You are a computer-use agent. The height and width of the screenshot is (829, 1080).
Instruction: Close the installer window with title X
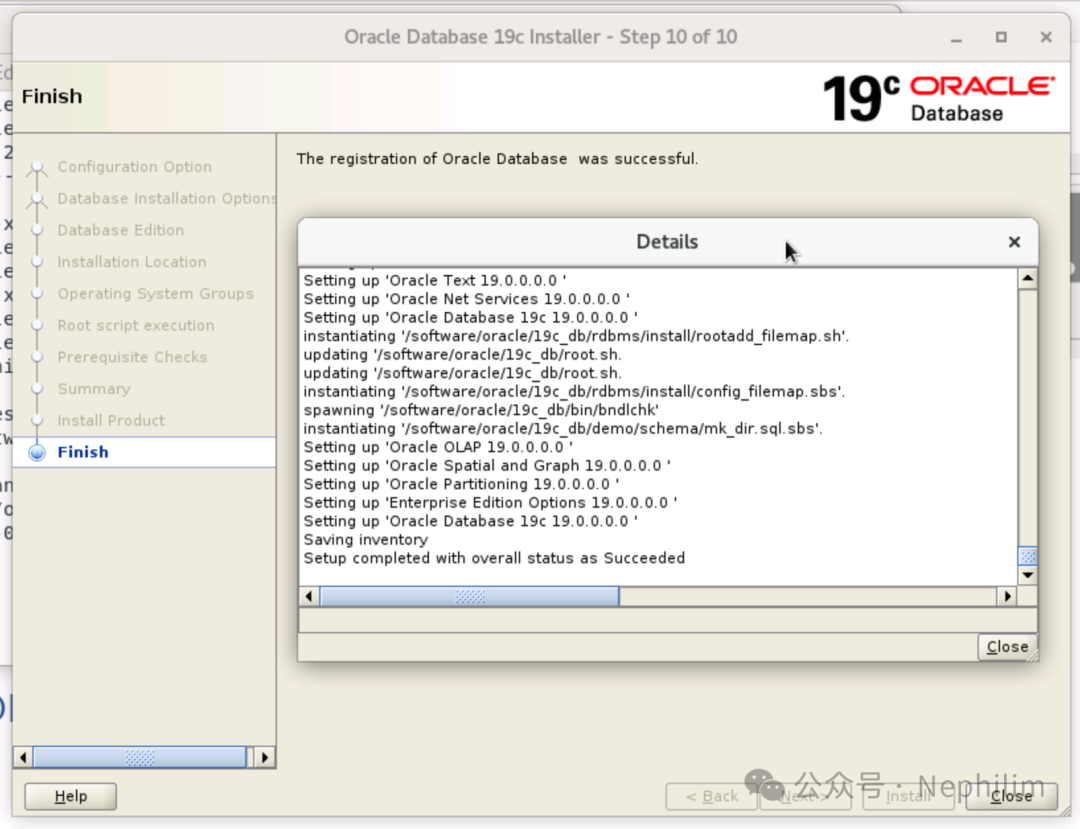(1046, 37)
